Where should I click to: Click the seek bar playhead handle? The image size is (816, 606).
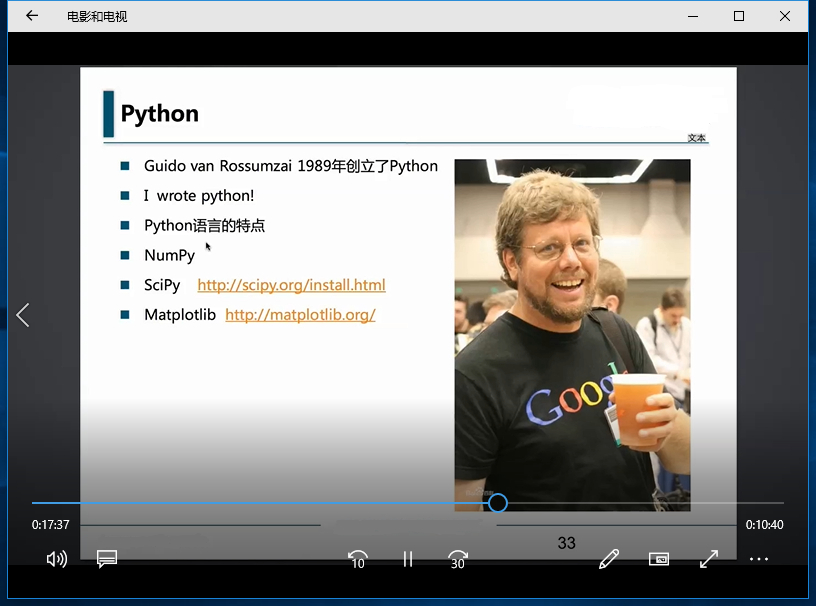click(498, 503)
